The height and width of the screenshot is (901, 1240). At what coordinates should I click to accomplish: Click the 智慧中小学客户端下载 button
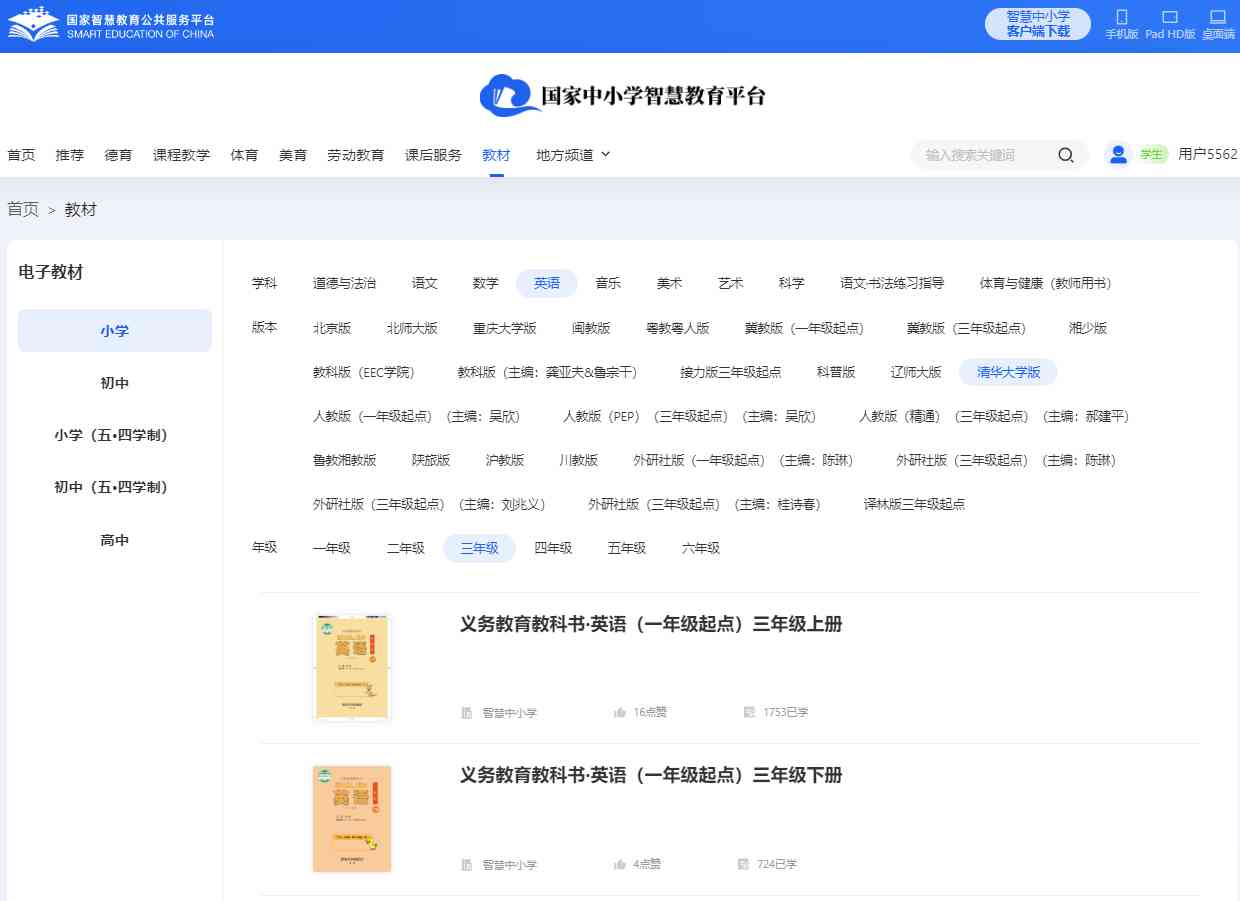pyautogui.click(x=1038, y=24)
